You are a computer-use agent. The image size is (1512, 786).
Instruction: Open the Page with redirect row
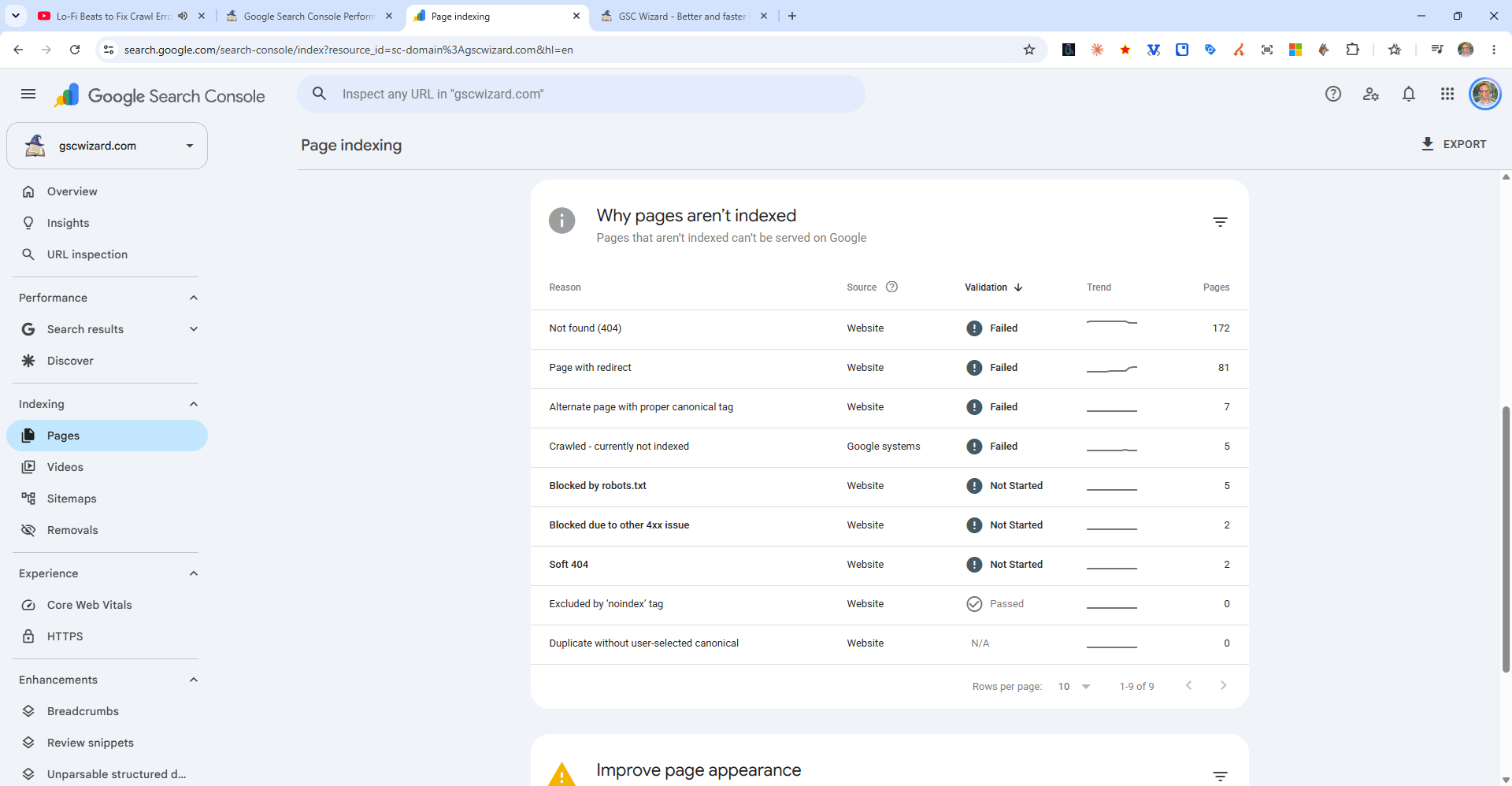pos(889,368)
